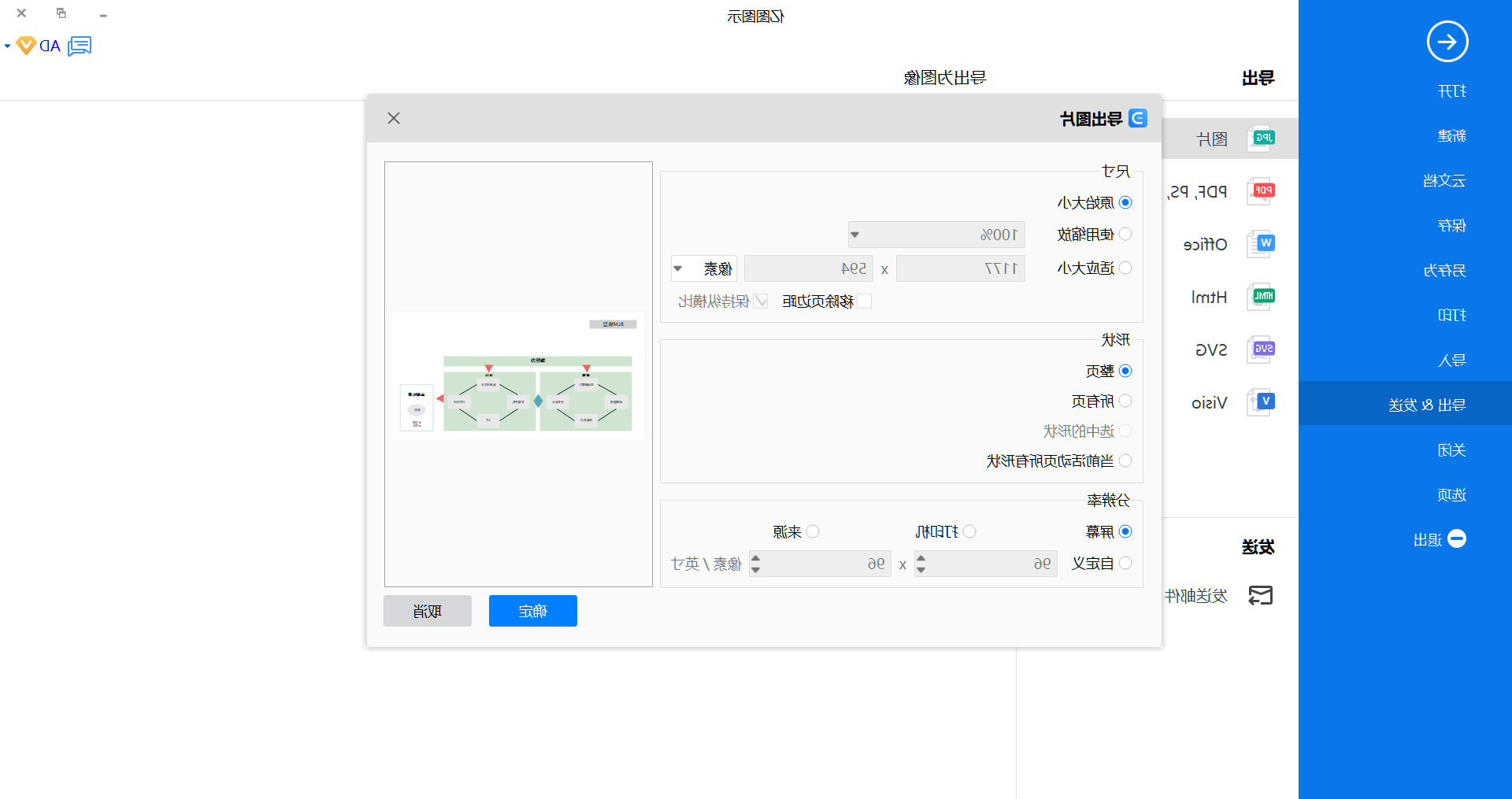The height and width of the screenshot is (799, 1512).
Task: Select 整页 shape radio button
Action: tap(1125, 371)
